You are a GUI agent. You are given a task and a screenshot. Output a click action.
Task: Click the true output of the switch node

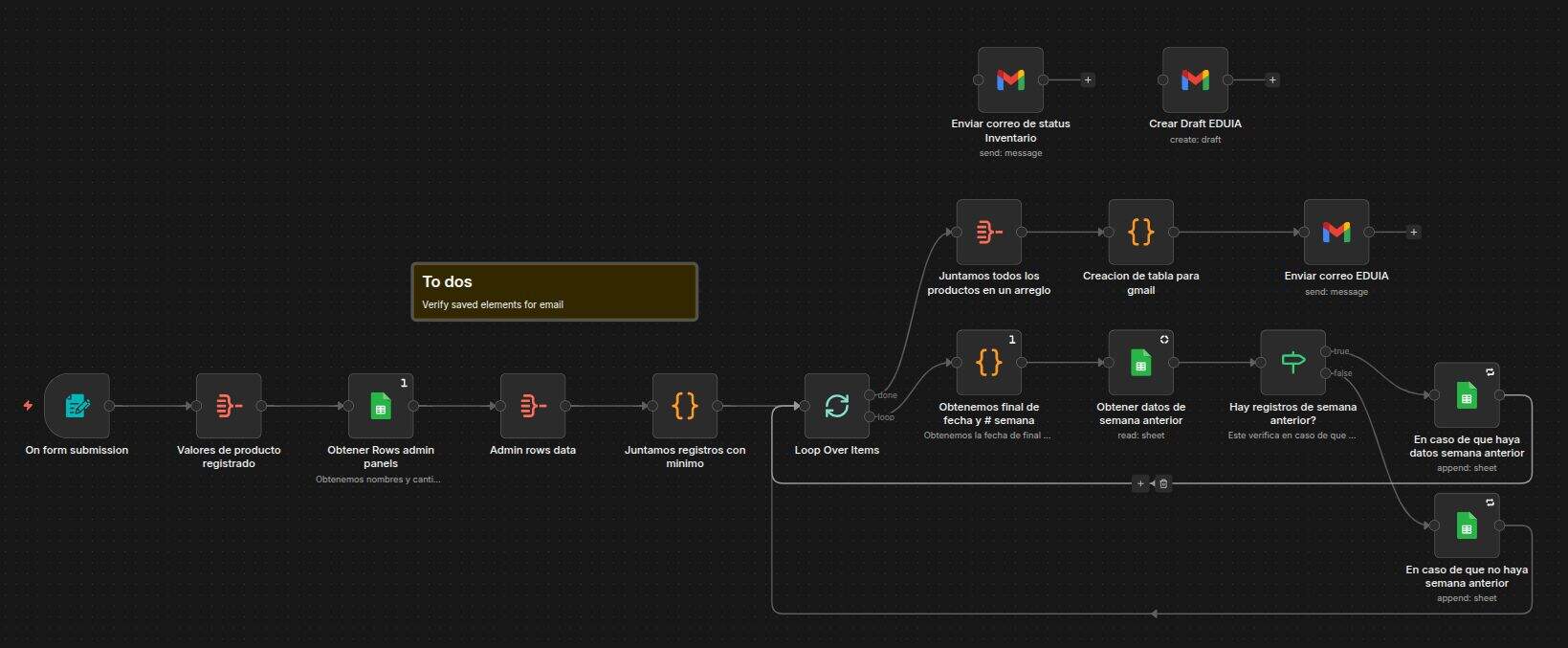pos(1326,351)
